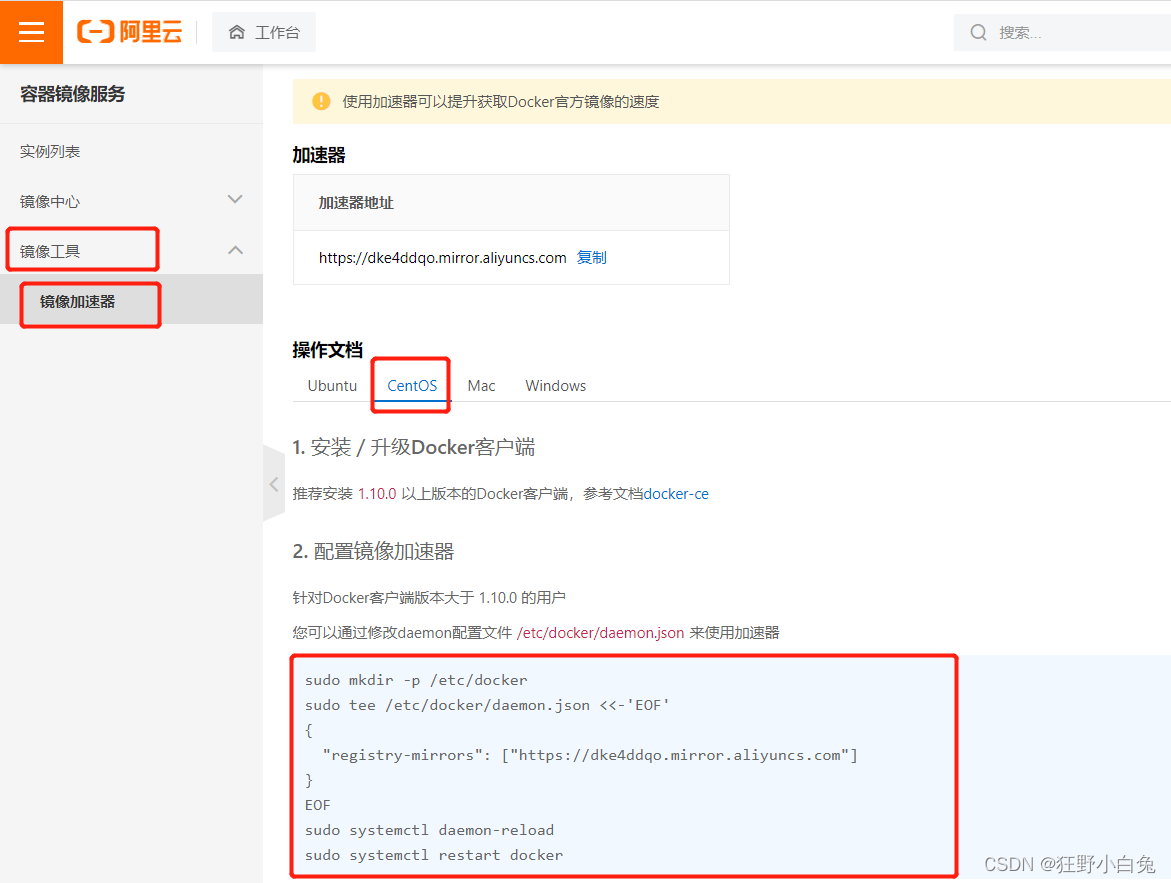The height and width of the screenshot is (883, 1171).
Task: Open the orange hamburger menu
Action: pos(31,32)
